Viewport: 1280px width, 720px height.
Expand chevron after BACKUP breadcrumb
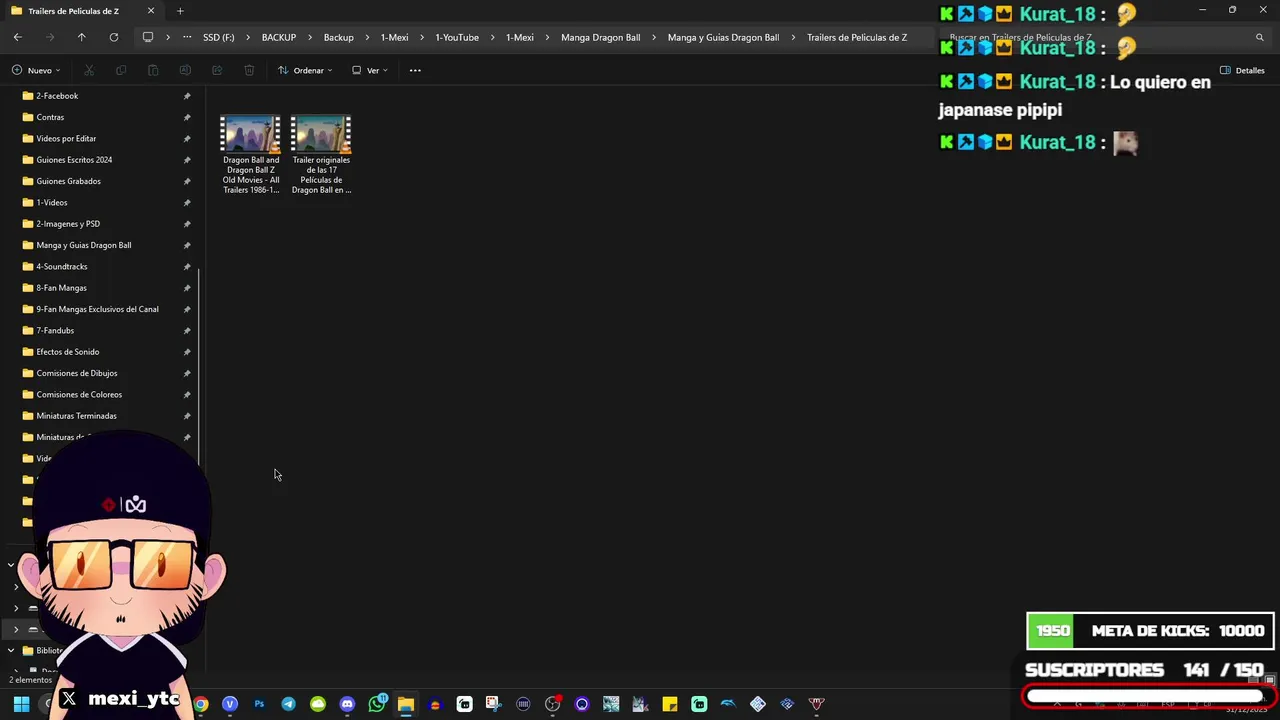tap(309, 37)
